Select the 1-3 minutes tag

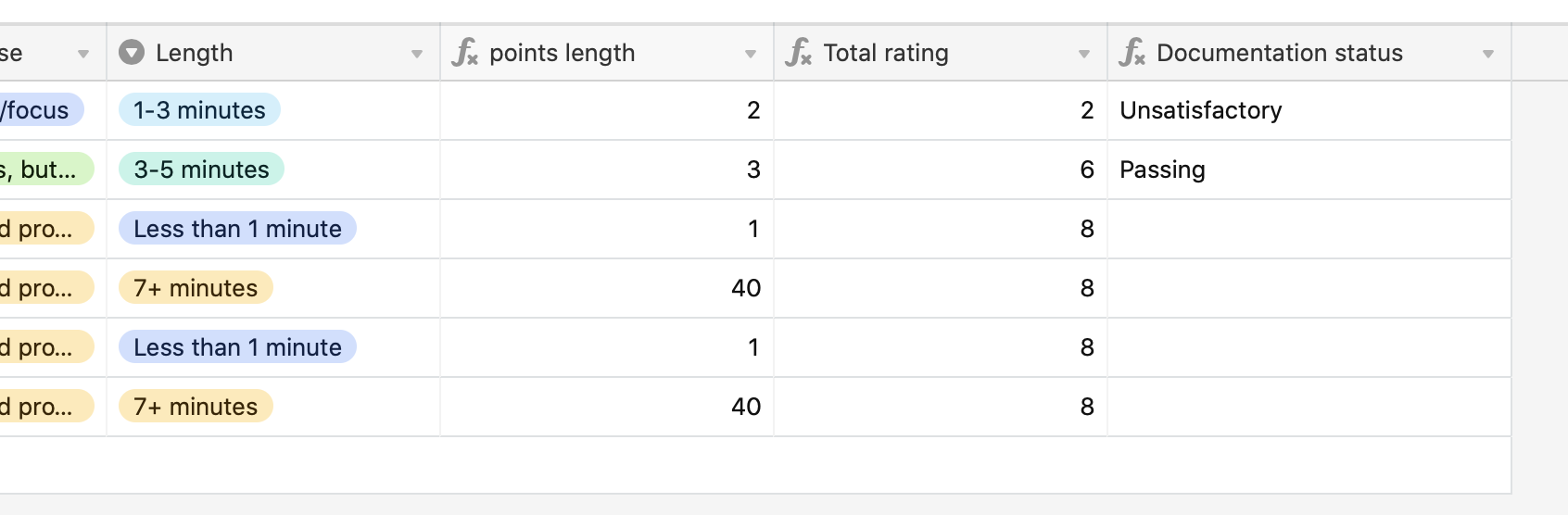(199, 110)
